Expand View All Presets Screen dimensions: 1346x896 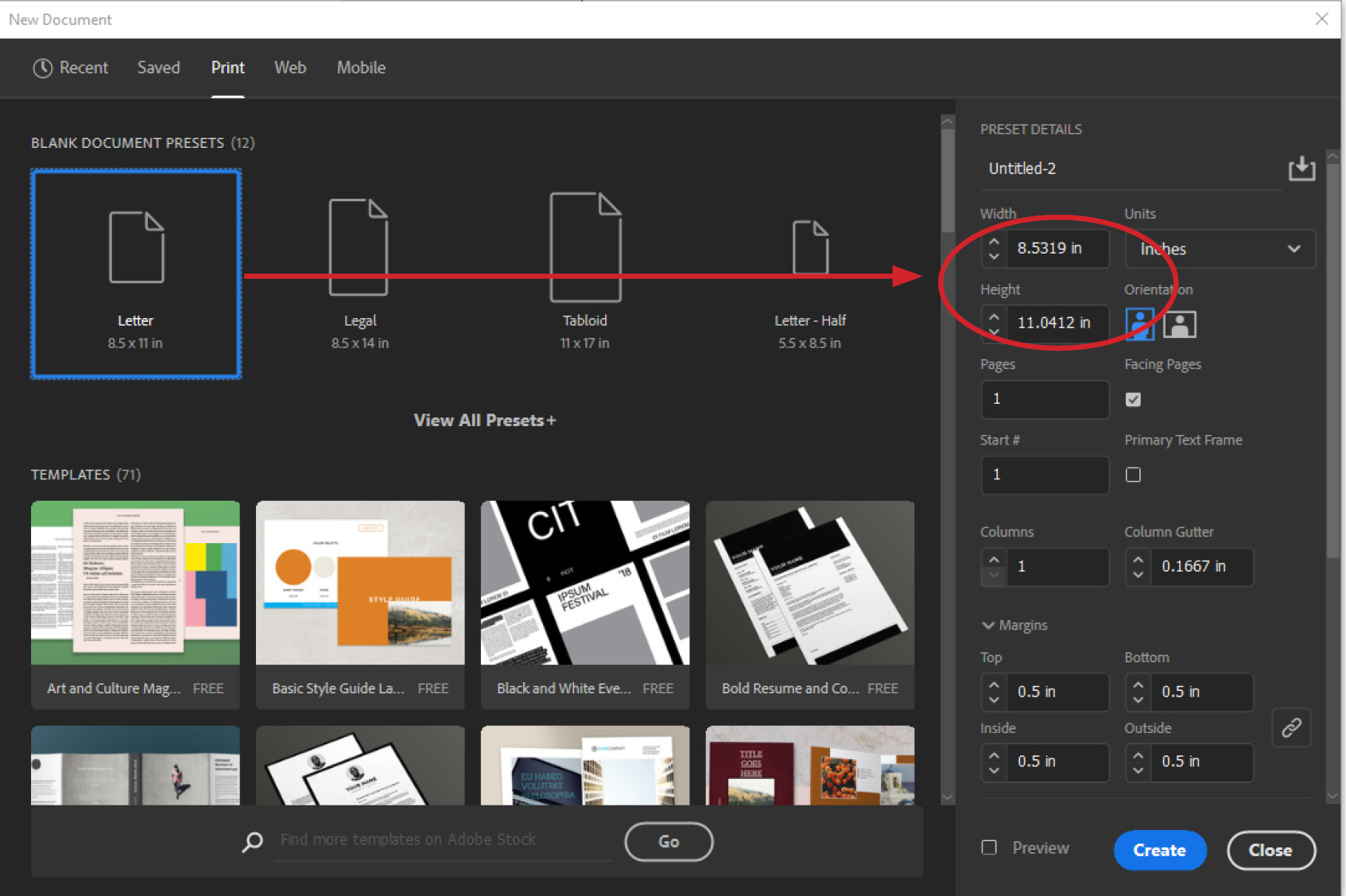pyautogui.click(x=484, y=420)
